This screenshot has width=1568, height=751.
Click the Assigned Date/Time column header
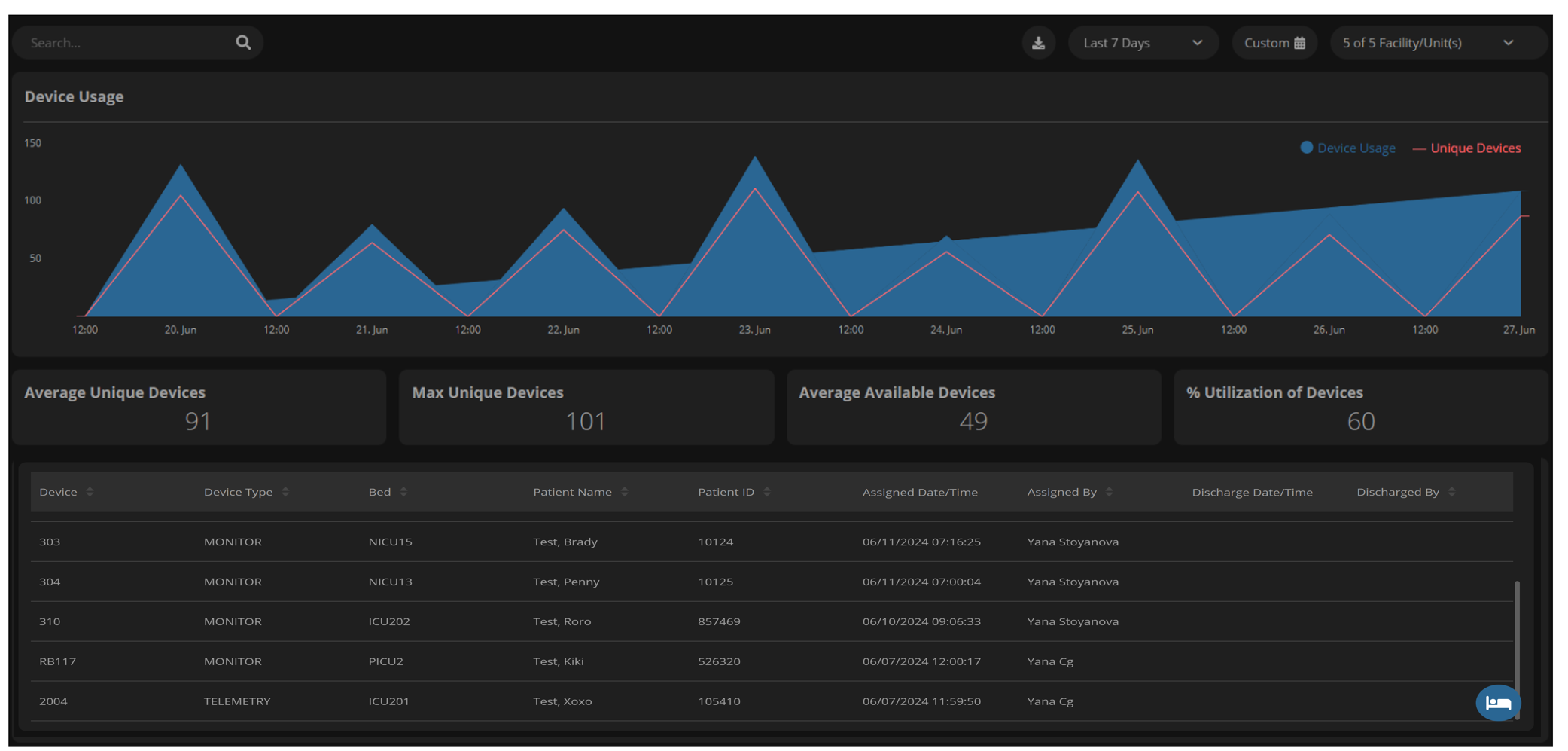click(920, 492)
